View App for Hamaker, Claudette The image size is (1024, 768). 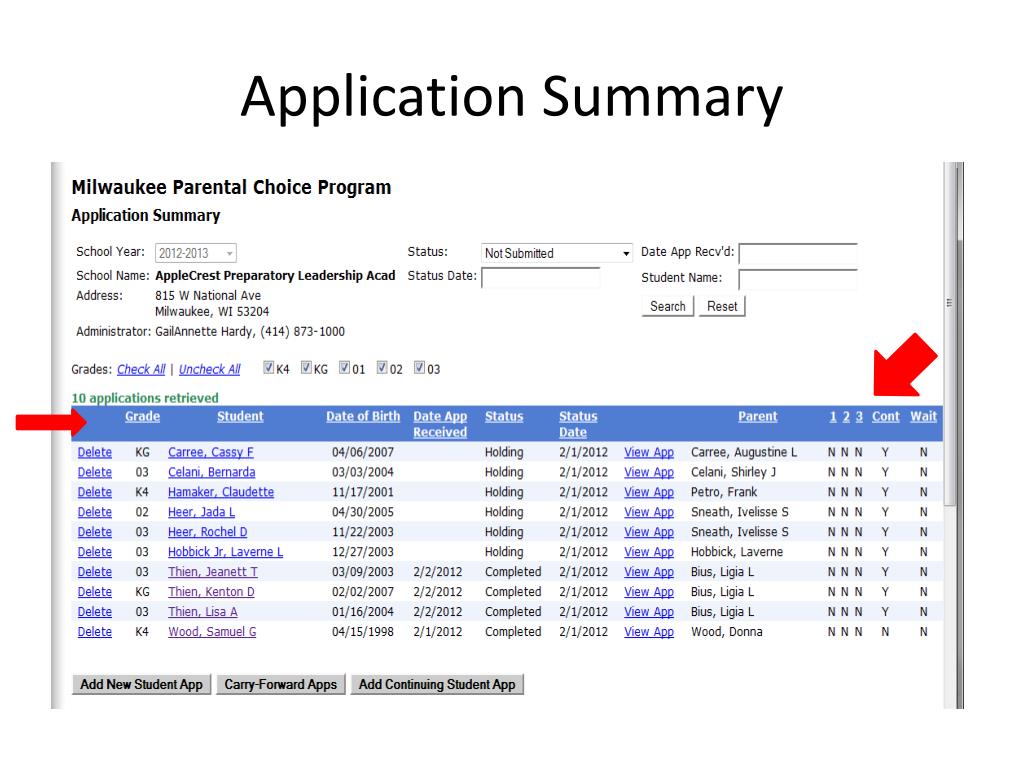[648, 492]
